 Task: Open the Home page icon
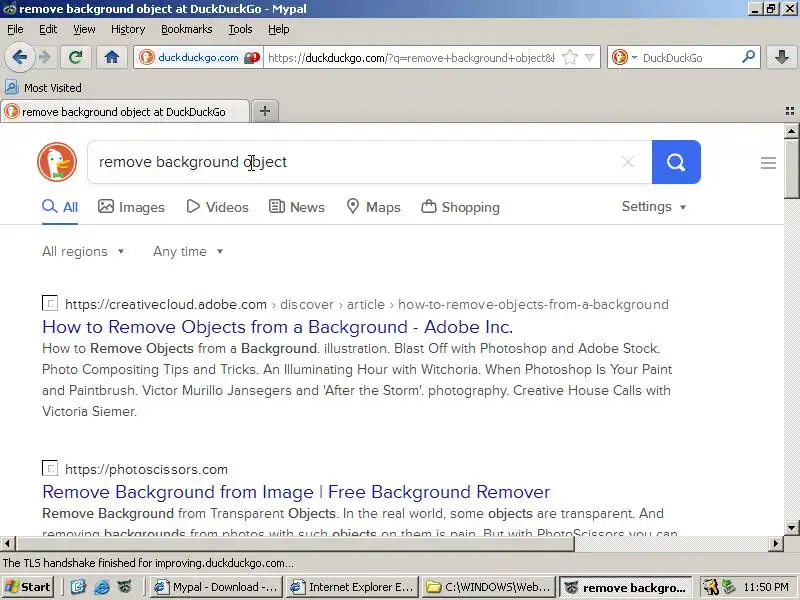112,57
